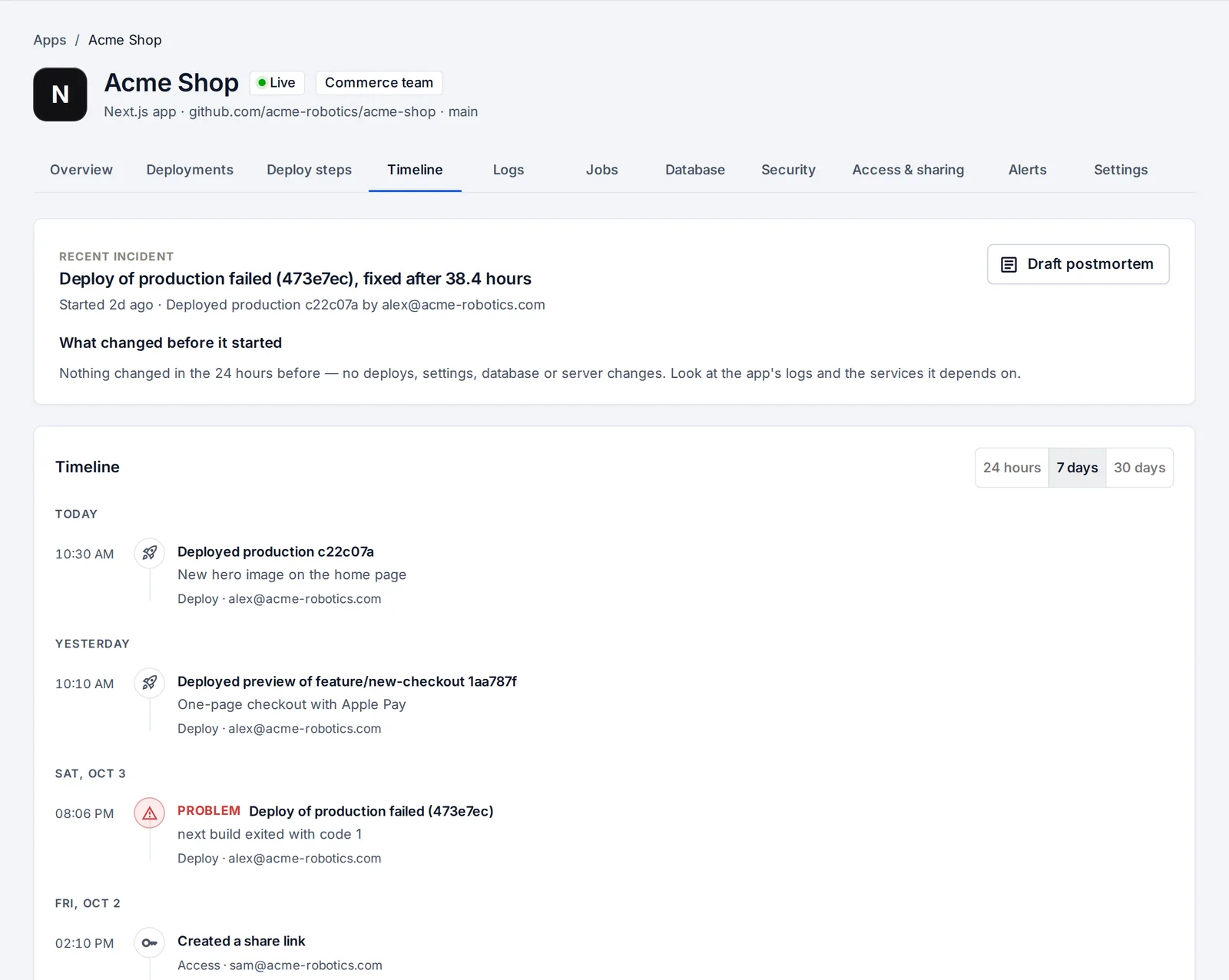Image resolution: width=1229 pixels, height=980 pixels.
Task: Open the Database tab
Action: click(x=695, y=170)
